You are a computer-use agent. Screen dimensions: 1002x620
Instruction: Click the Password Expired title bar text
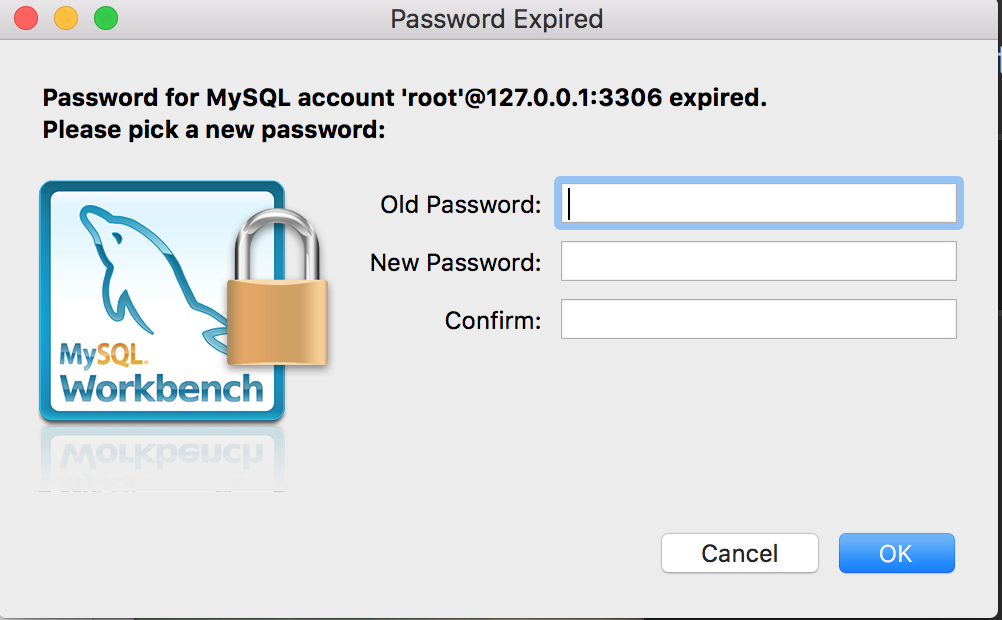point(497,19)
